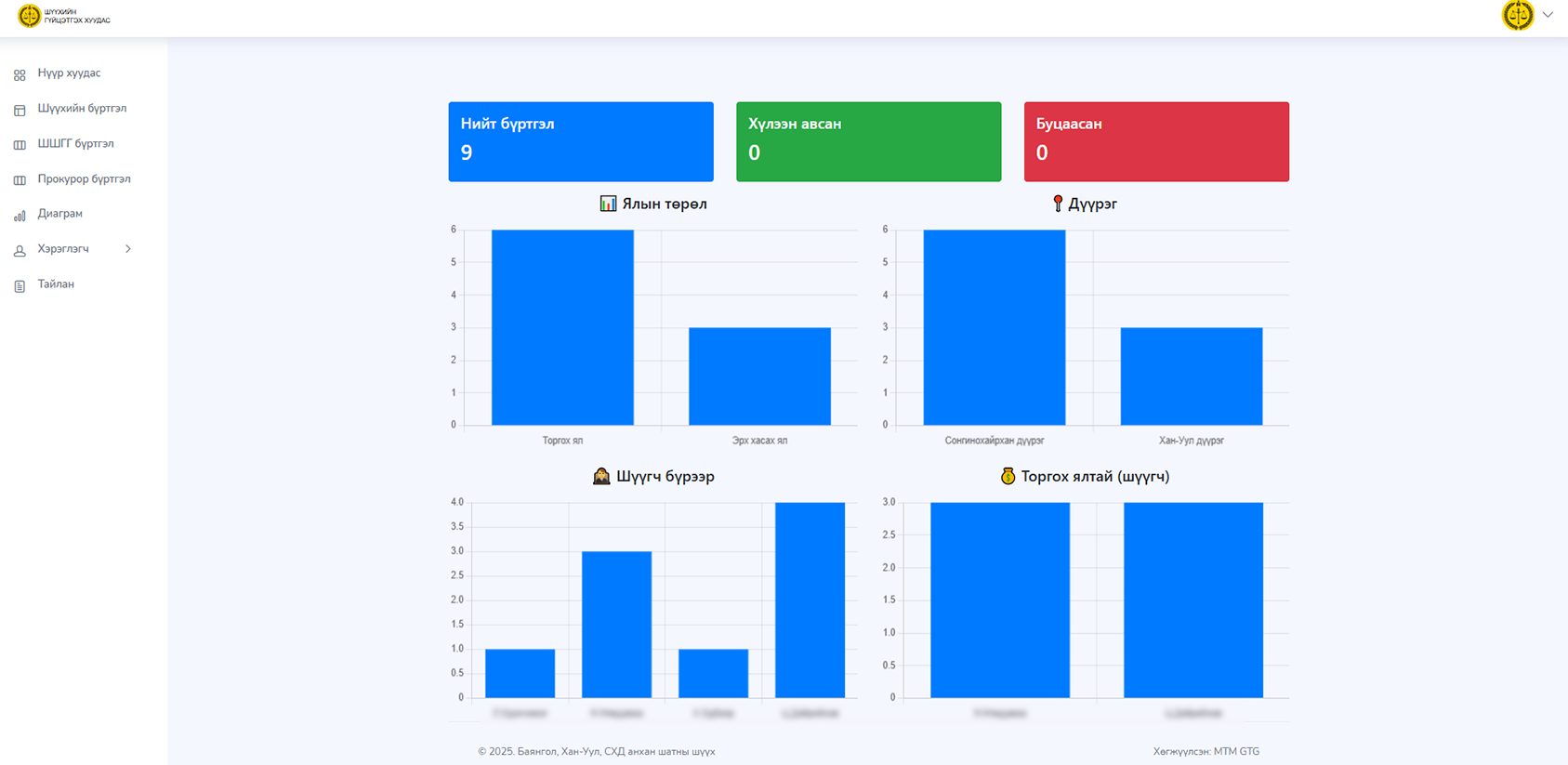Image resolution: width=1568 pixels, height=765 pixels.
Task: Click the Тайлан document icon
Action: click(20, 286)
